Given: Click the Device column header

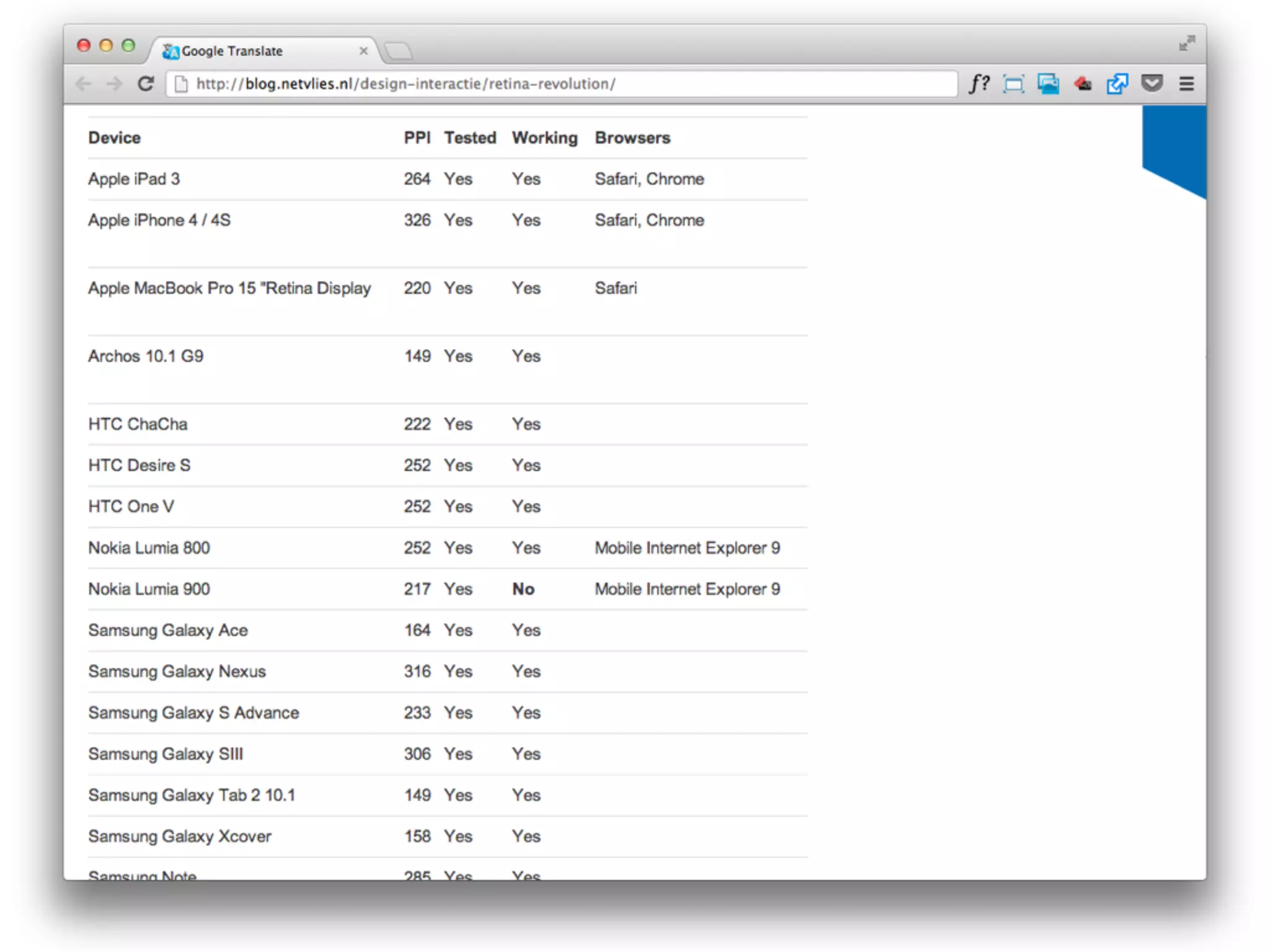Looking at the screenshot, I should (114, 138).
